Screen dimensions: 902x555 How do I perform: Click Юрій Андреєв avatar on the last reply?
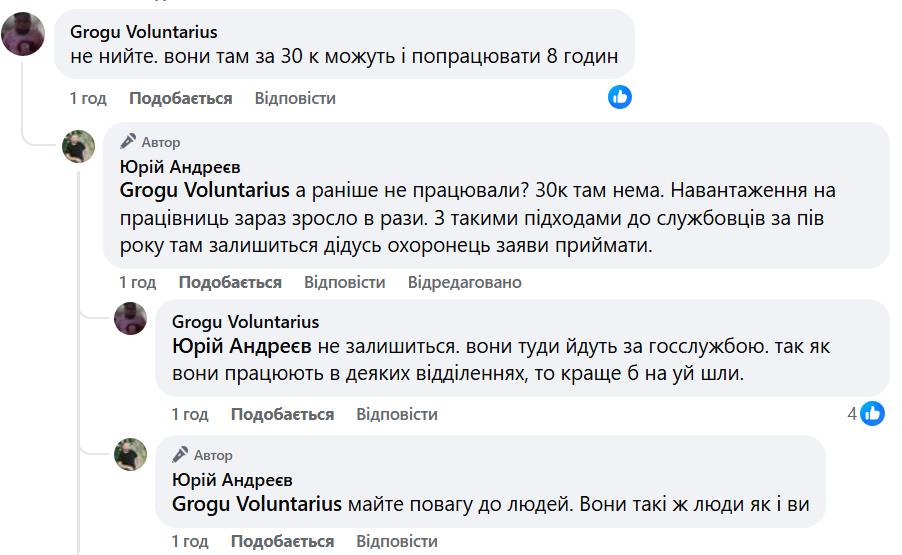131,454
